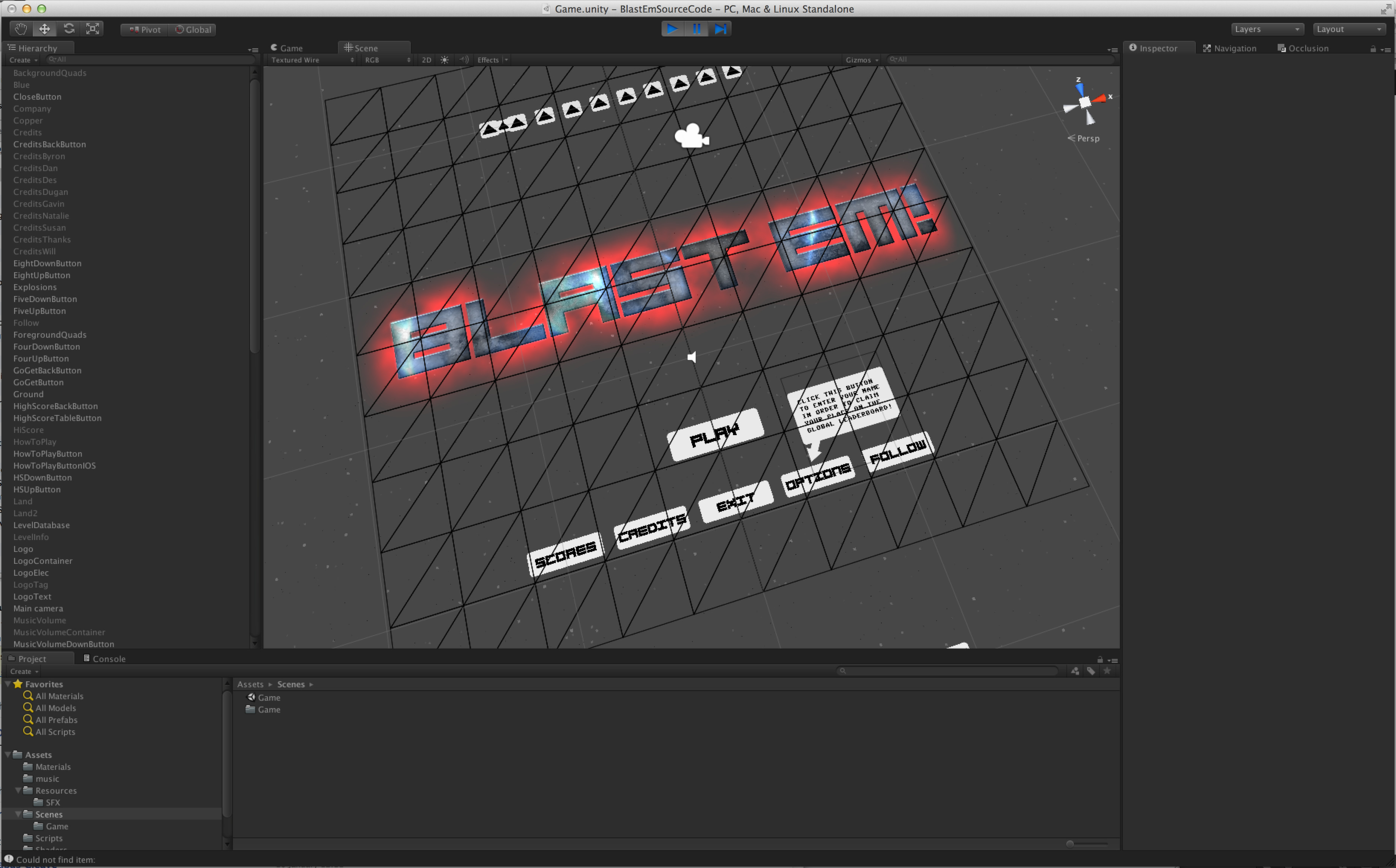Toggle scene lighting in the Scene view
This screenshot has width=1396, height=868.
coord(445,60)
